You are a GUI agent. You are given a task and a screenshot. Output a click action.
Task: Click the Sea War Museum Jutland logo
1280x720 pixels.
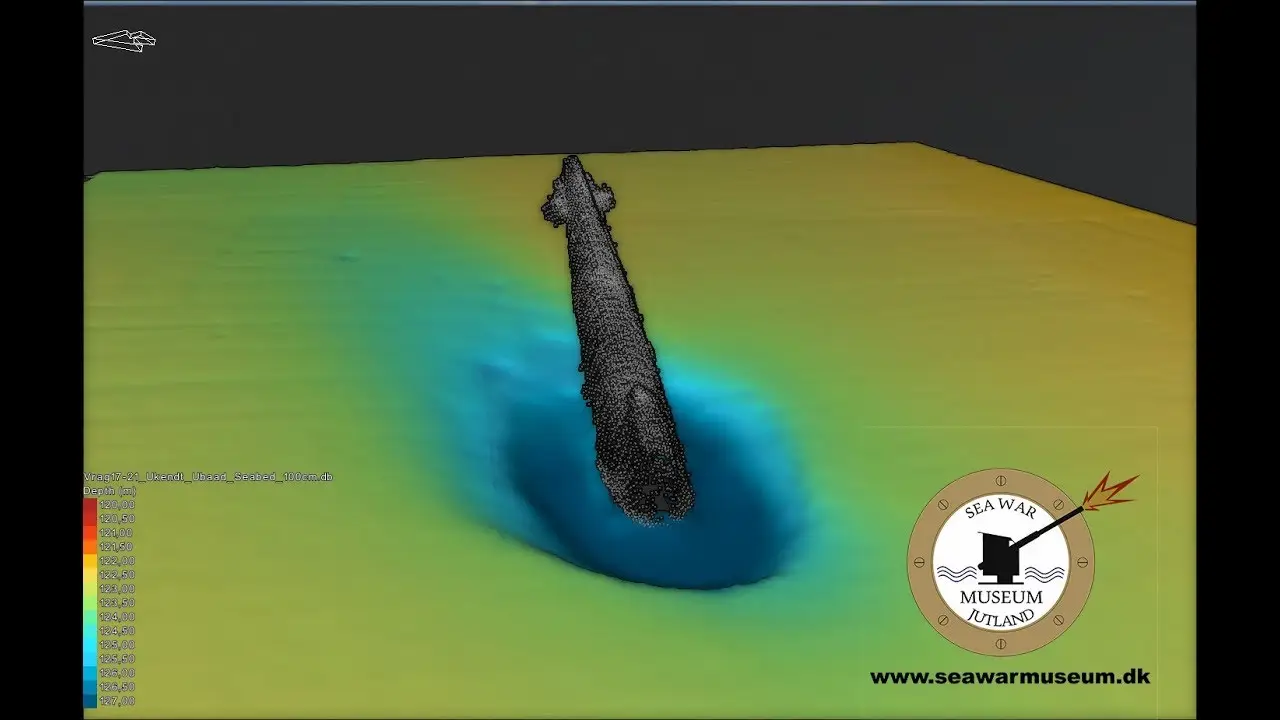tap(1000, 562)
